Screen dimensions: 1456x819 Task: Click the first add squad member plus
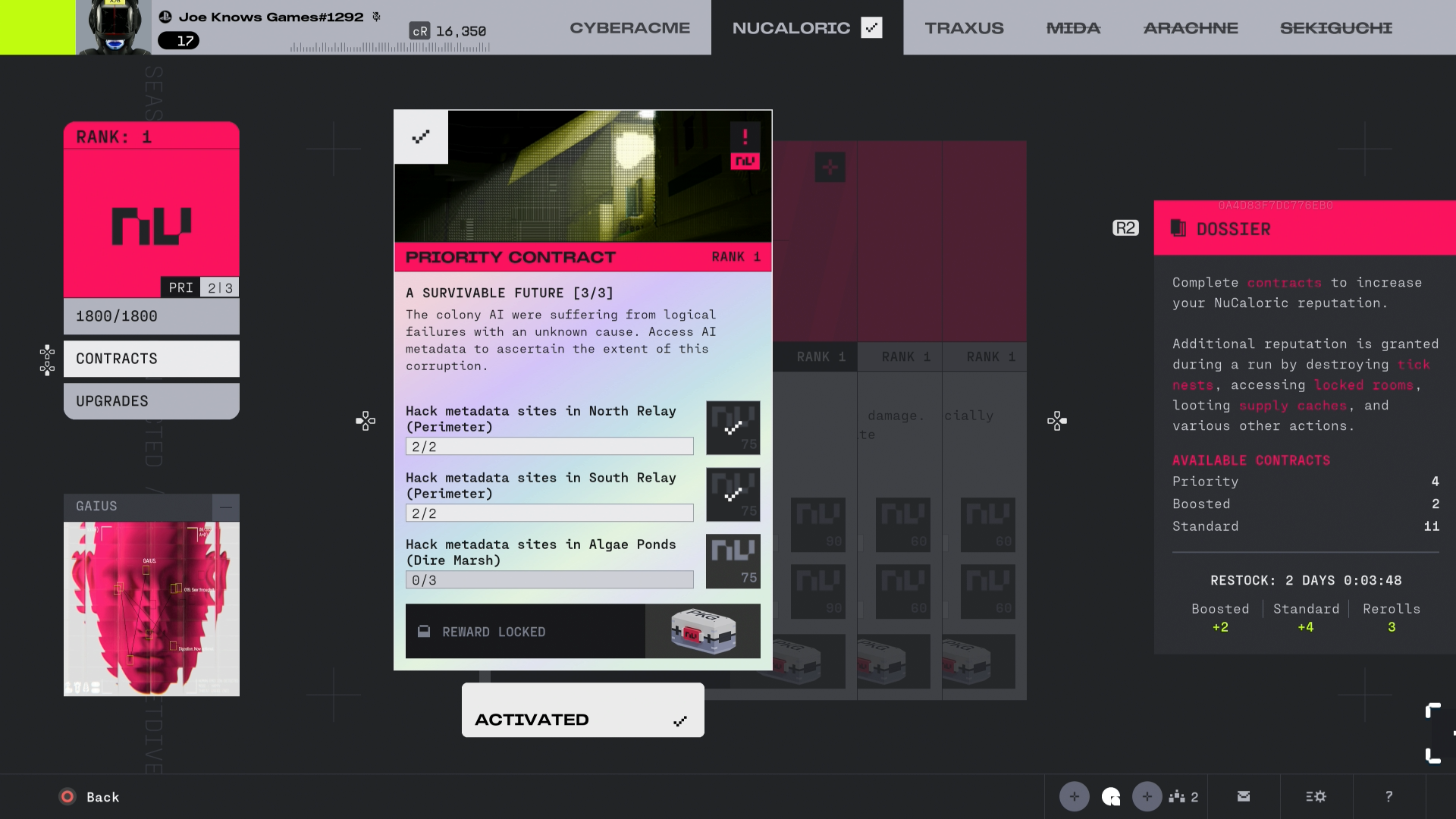(x=1074, y=796)
